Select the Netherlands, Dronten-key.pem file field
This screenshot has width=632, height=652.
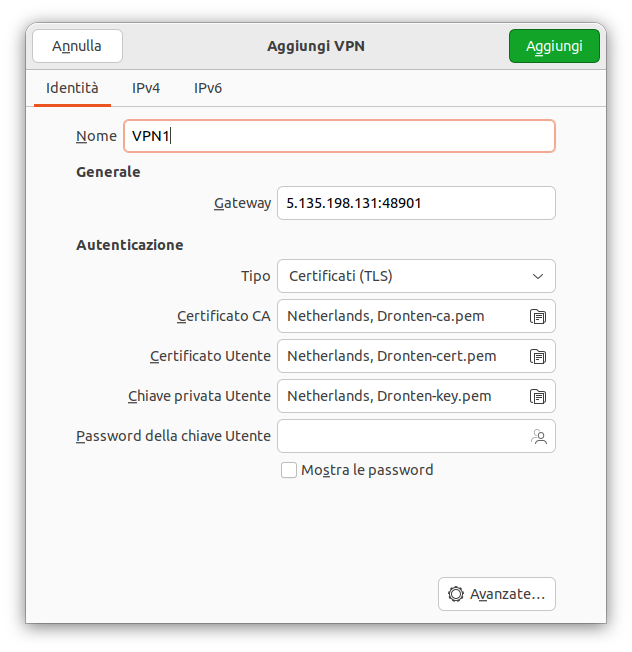pyautogui.click(x=416, y=396)
